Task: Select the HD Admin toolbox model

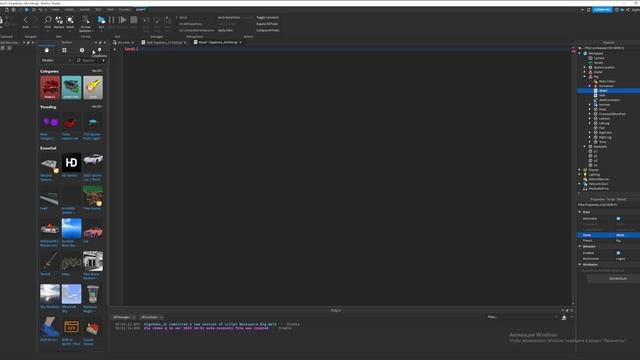Action: click(71, 162)
